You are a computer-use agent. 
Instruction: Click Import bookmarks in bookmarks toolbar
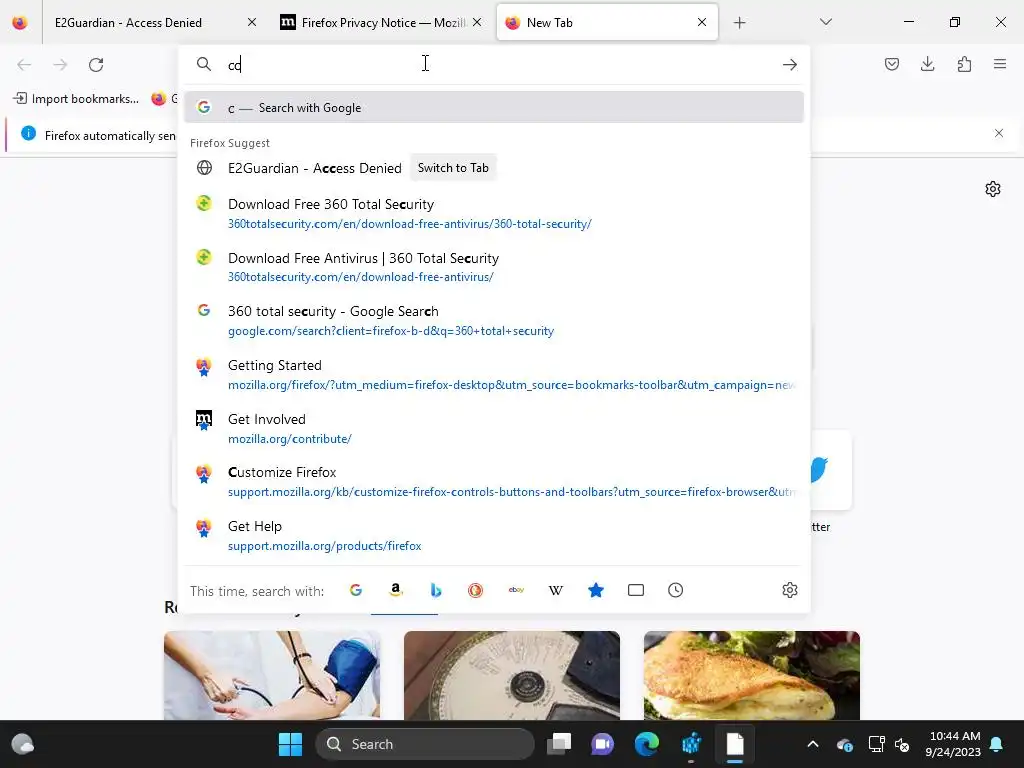point(76,99)
